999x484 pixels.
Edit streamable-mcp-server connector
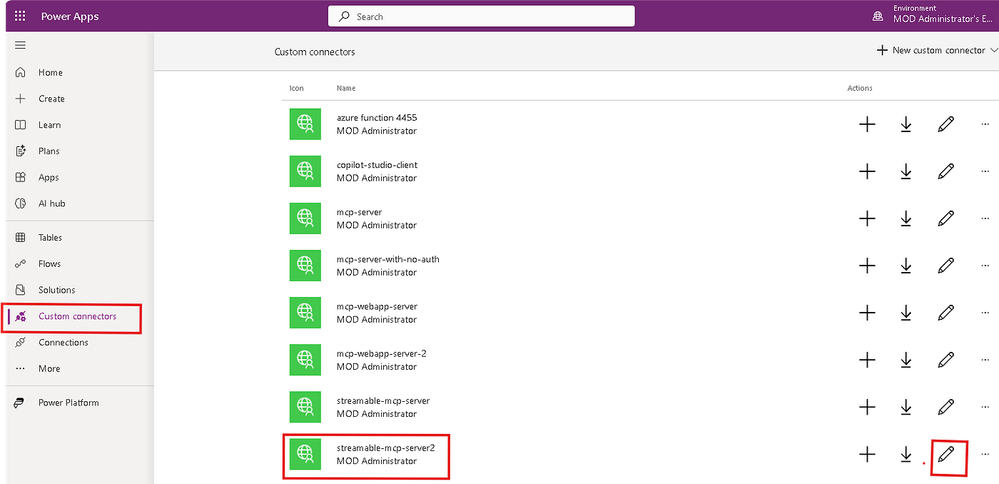pyautogui.click(x=946, y=407)
